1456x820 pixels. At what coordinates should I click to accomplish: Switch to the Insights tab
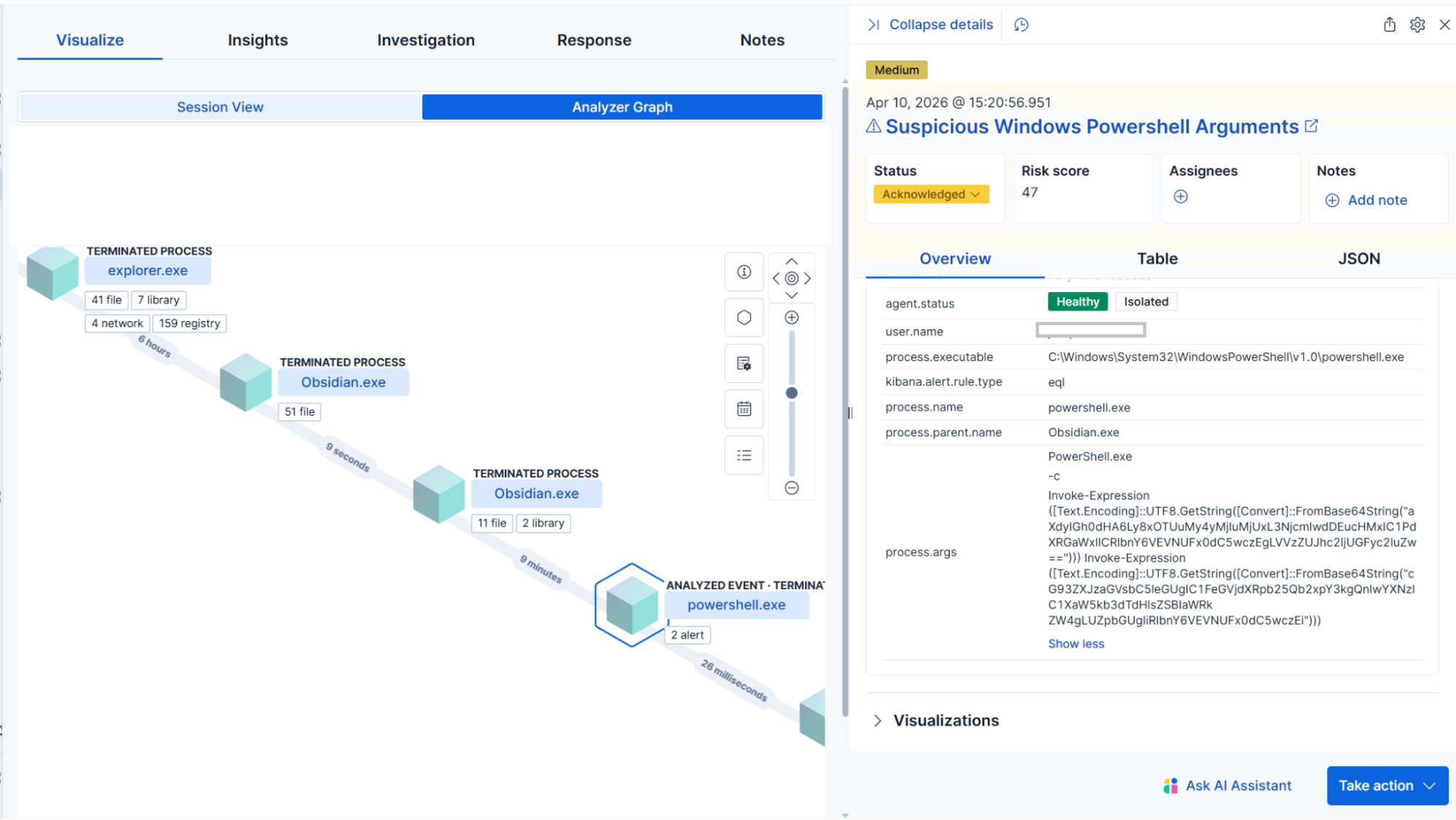(257, 40)
